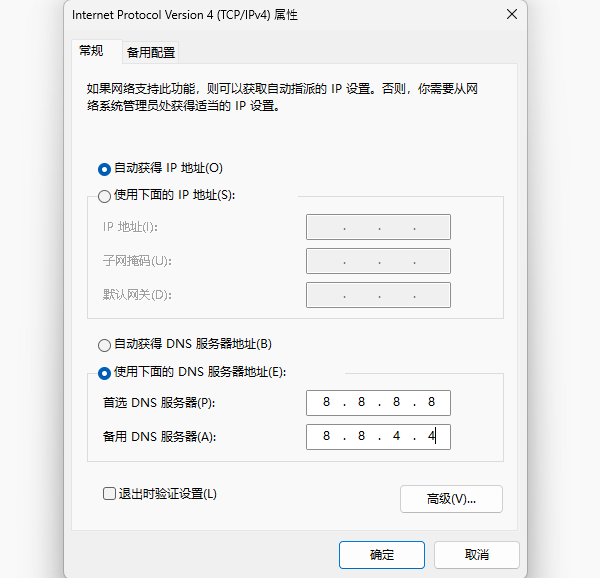Click the dialog title bar text
The width and height of the screenshot is (600, 578).
(185, 15)
